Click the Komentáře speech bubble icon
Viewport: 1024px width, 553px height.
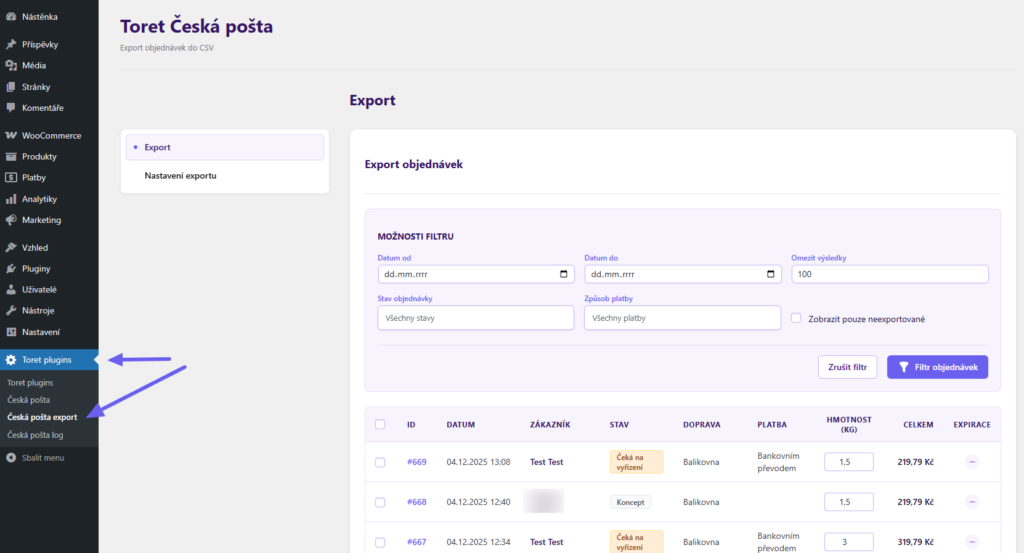pos(11,108)
